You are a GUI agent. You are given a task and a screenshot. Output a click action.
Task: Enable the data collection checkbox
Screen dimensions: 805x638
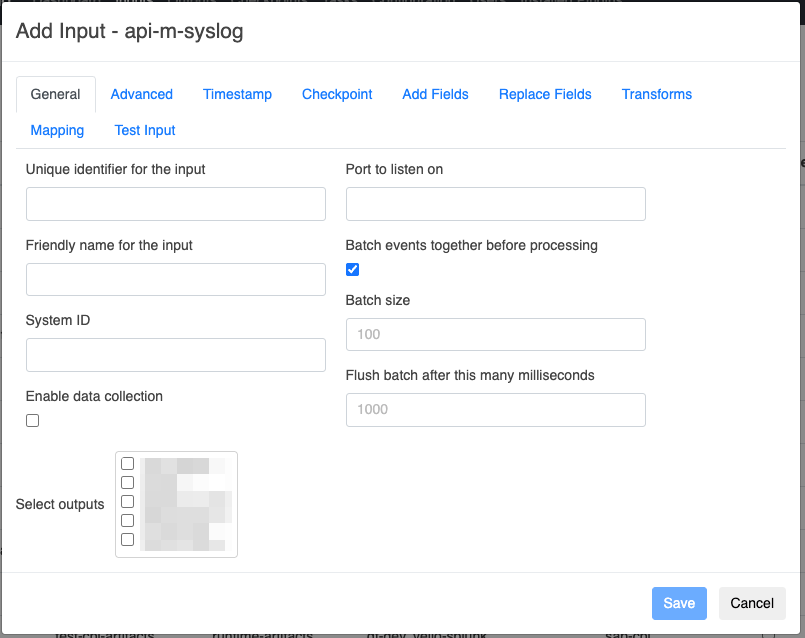click(33, 421)
